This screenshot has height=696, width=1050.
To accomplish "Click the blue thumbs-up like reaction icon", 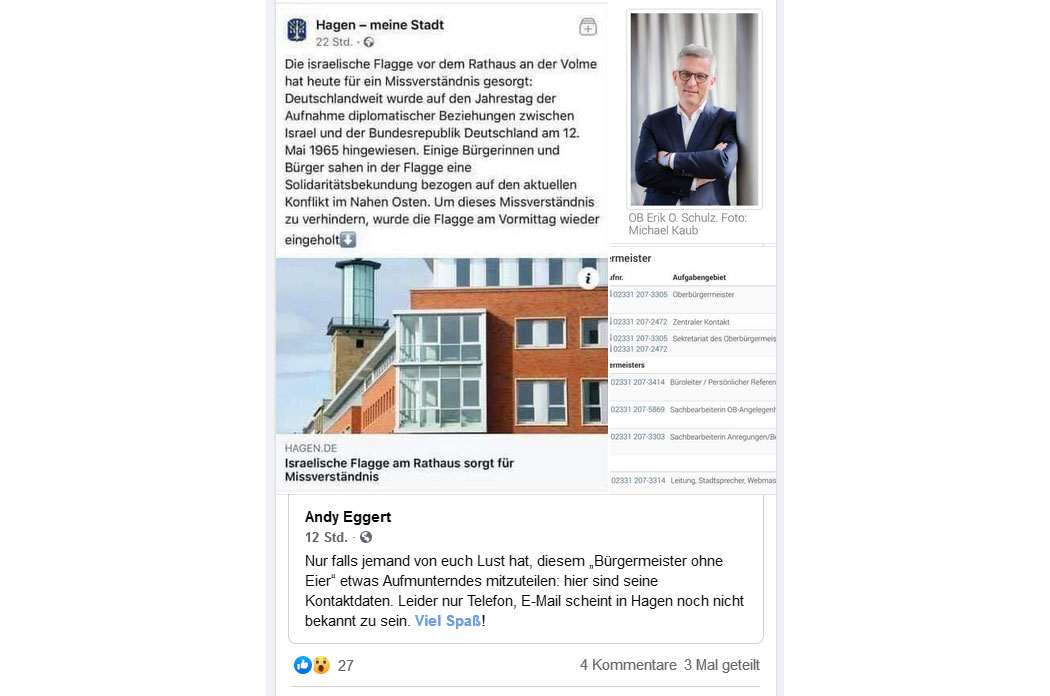I will pos(303,665).
